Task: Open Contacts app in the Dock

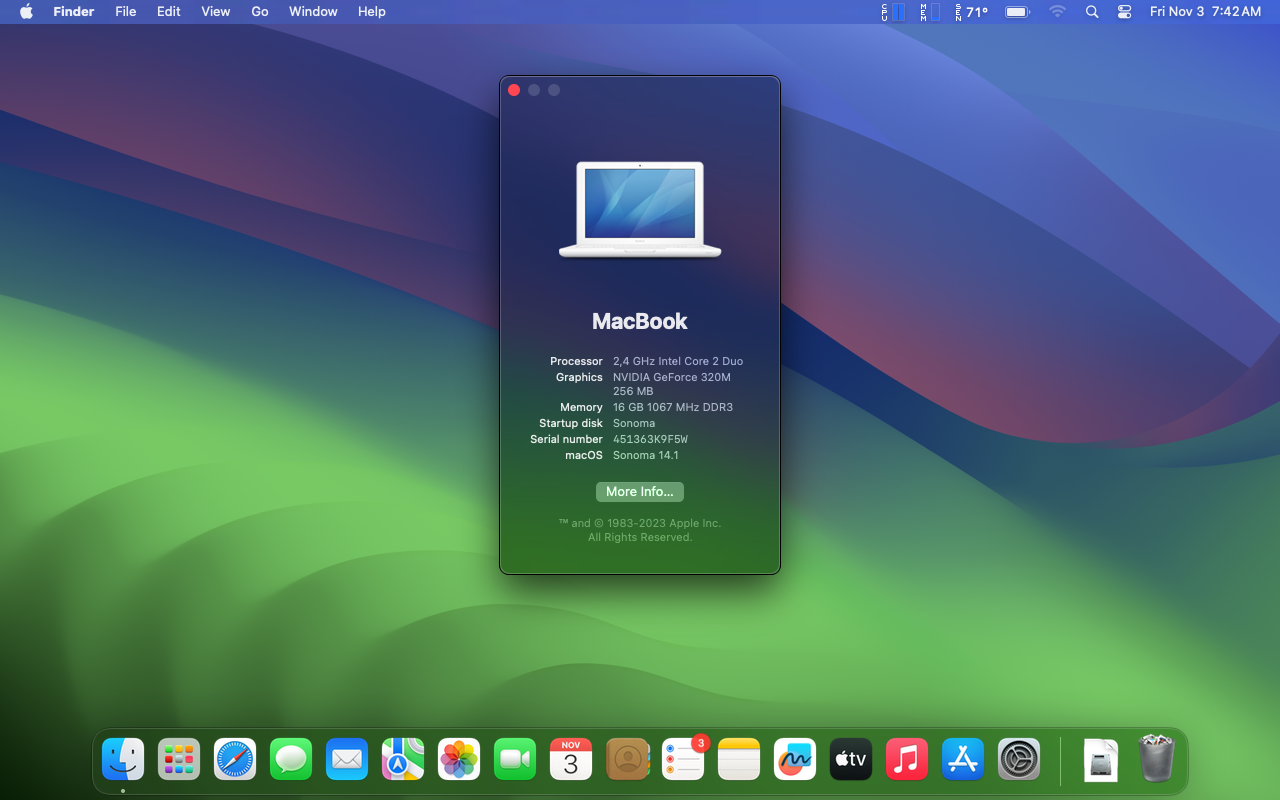Action: 627,760
